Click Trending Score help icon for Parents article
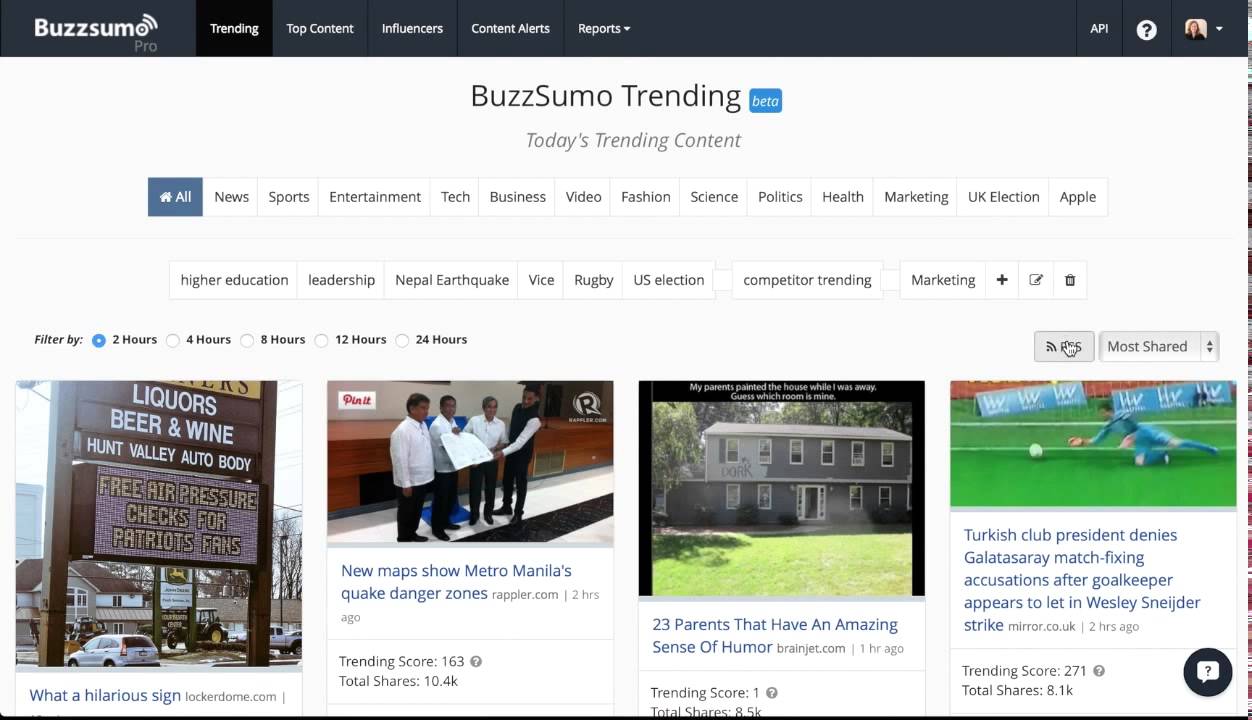Image resolution: width=1252 pixels, height=720 pixels. pyautogui.click(x=772, y=693)
